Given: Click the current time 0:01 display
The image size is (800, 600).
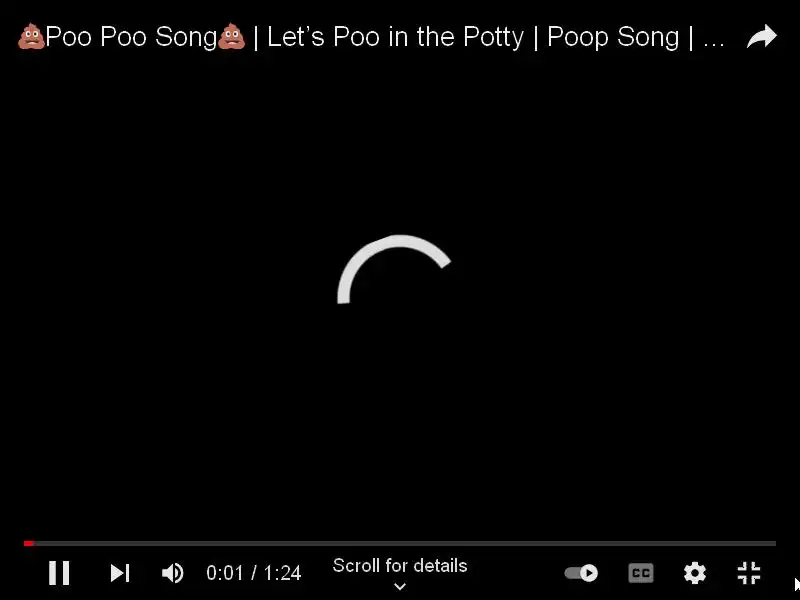Looking at the screenshot, I should click(x=224, y=573).
